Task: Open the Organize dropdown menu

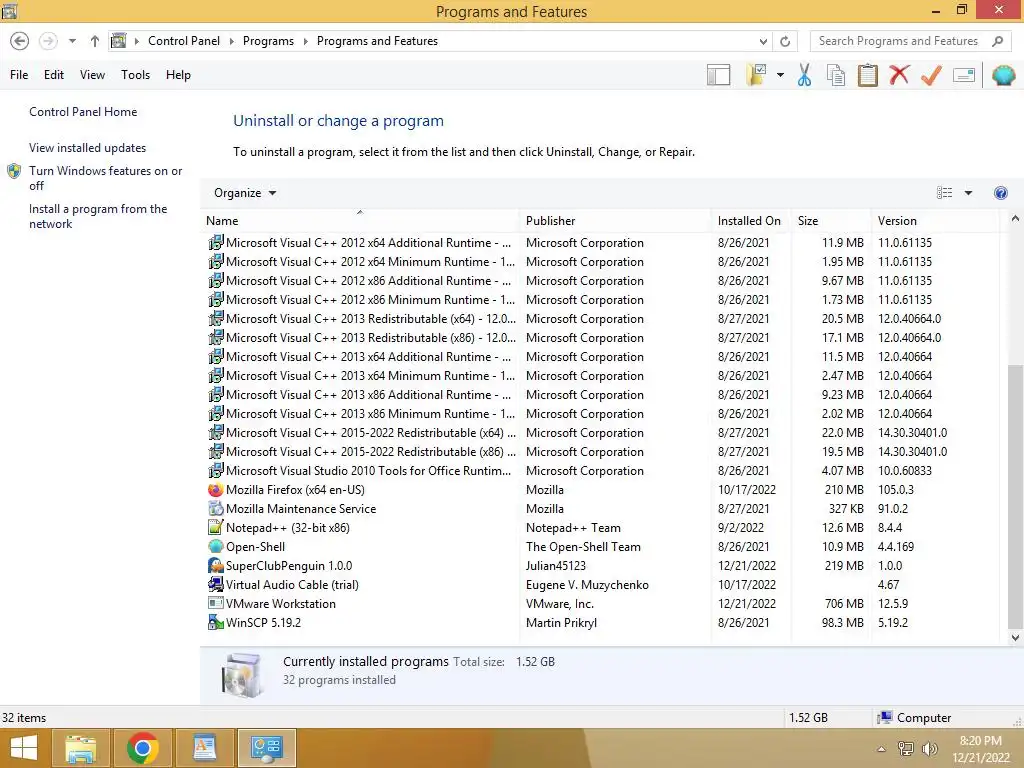Action: (245, 193)
